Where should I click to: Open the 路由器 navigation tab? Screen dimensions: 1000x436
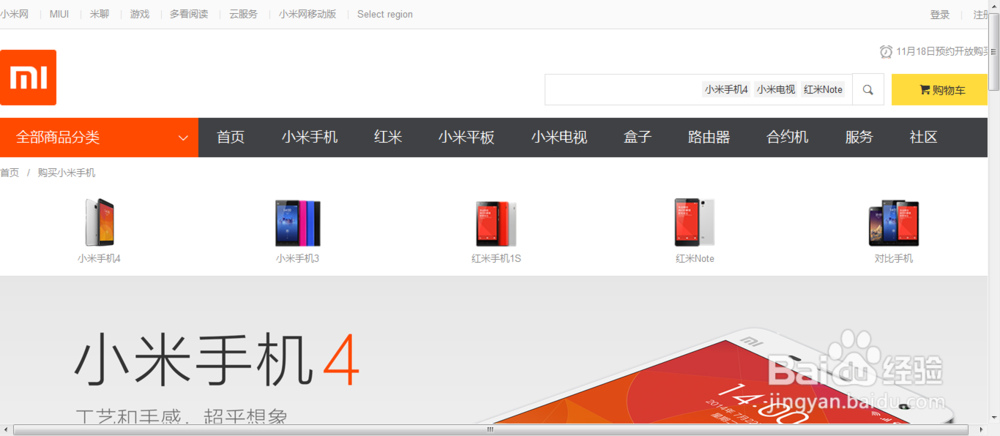point(709,137)
